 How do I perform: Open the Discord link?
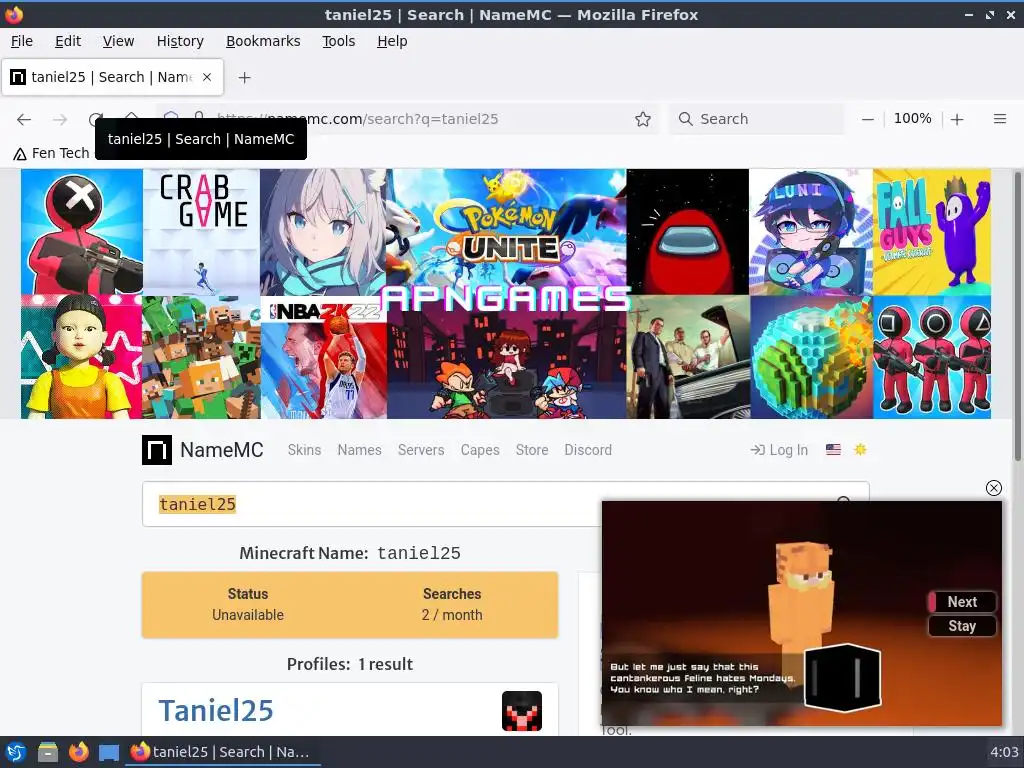(588, 450)
